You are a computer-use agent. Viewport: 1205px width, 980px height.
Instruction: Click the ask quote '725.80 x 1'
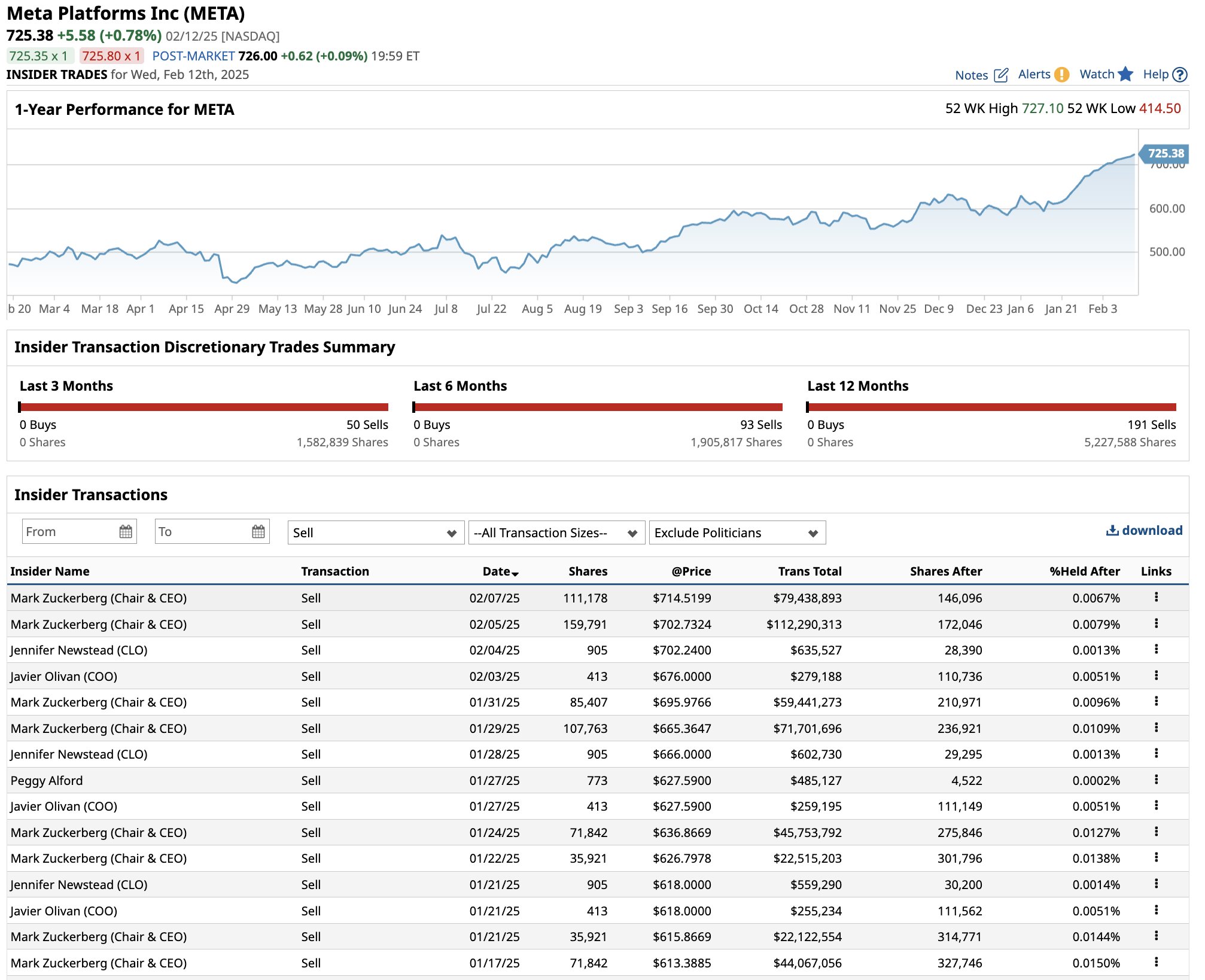tap(111, 56)
